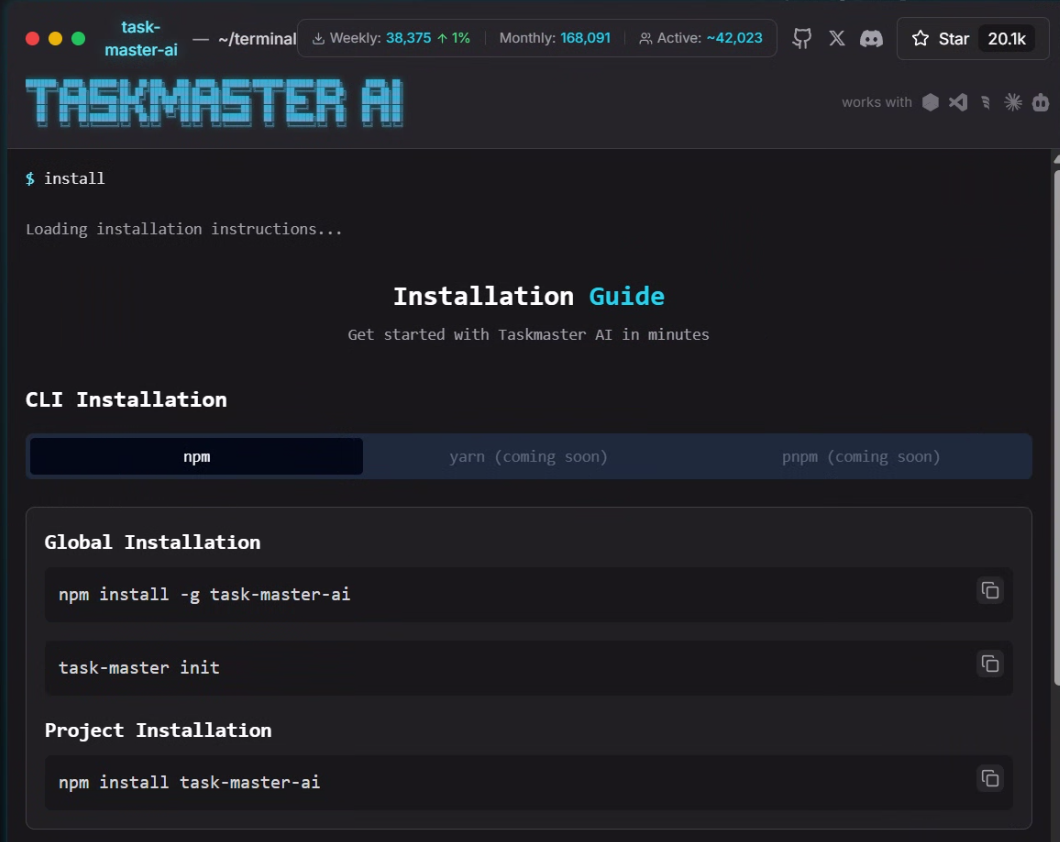Click 'npm install task-master-ai' code text
Screen dimensions: 1060x842
click(189, 782)
